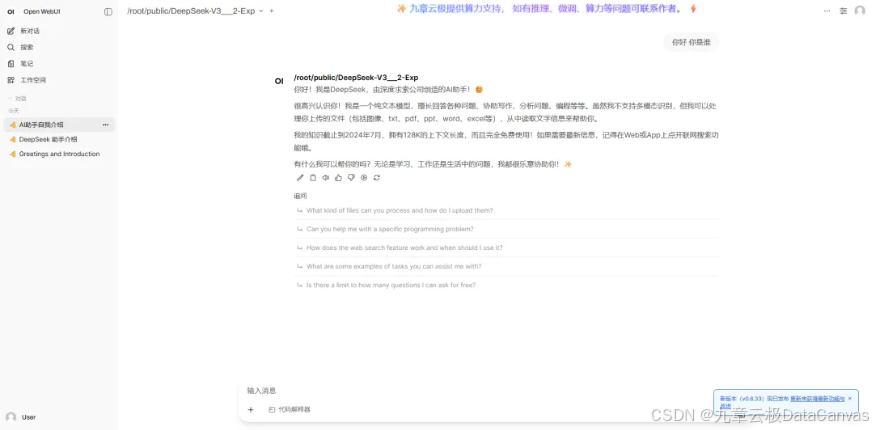The image size is (873, 430).
Task: Click the OI model avatar beside response
Action: click(279, 81)
